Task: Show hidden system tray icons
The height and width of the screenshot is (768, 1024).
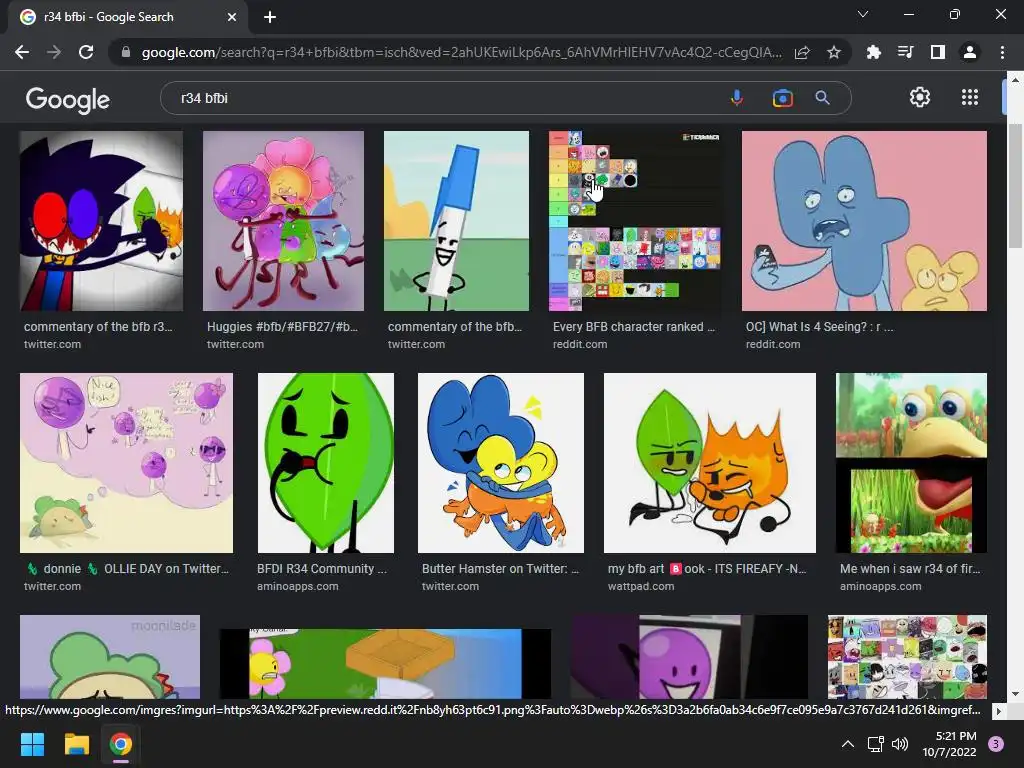Action: click(848, 744)
